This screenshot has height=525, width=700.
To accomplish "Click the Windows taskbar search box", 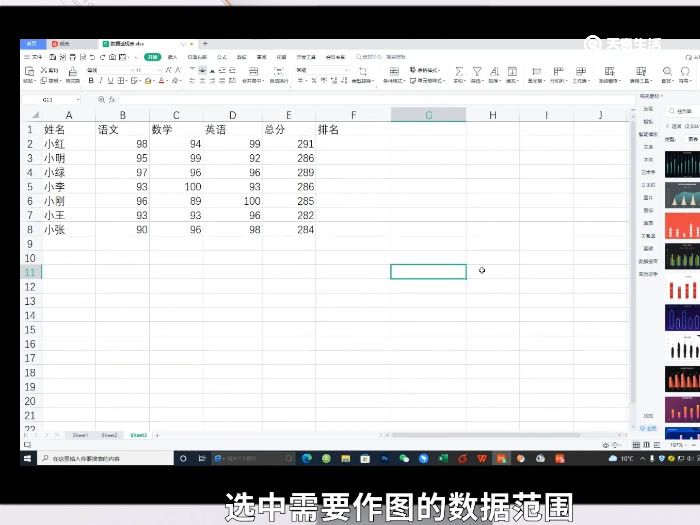I will click(x=105, y=458).
